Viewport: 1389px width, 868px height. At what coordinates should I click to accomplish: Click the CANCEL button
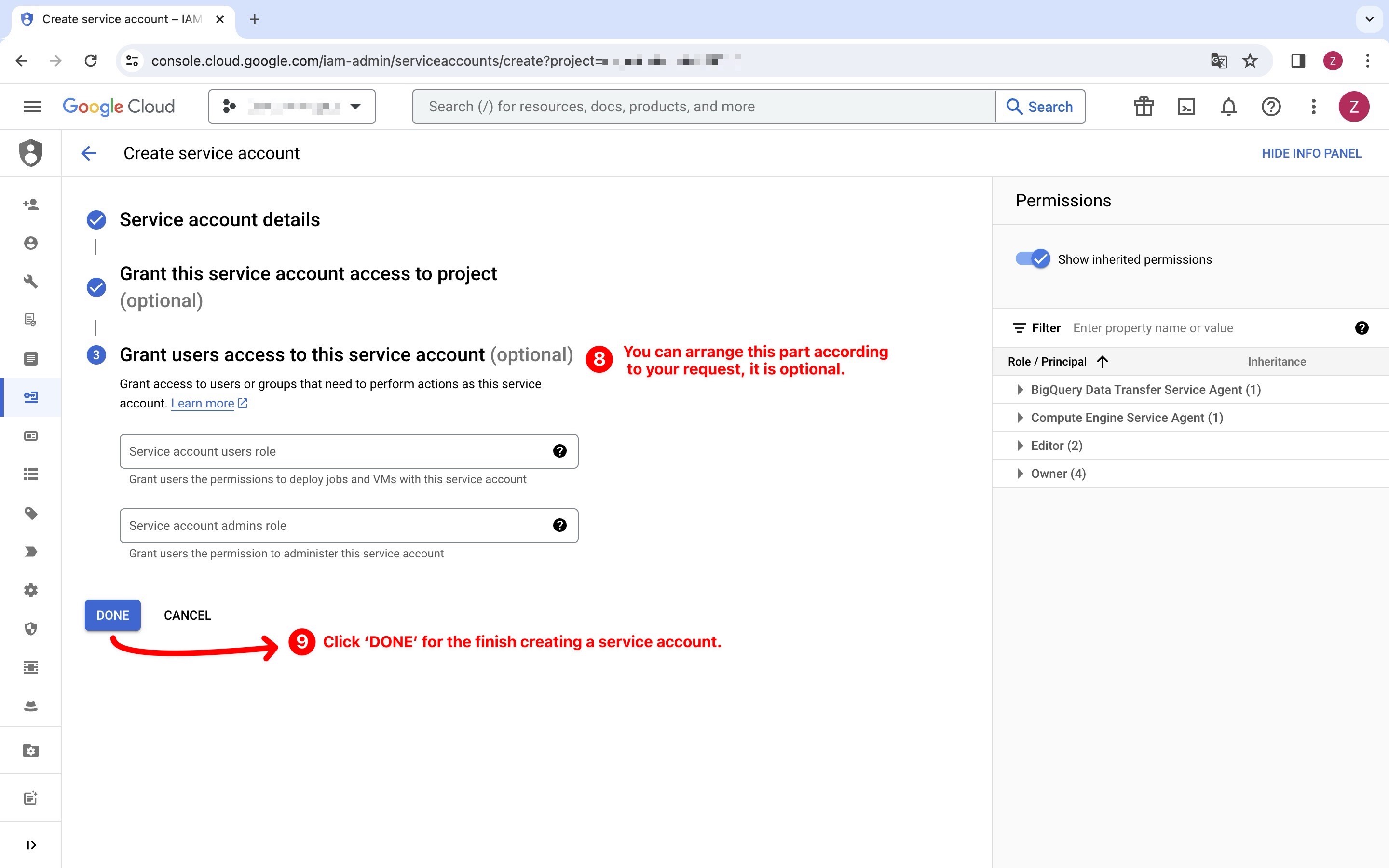click(187, 615)
